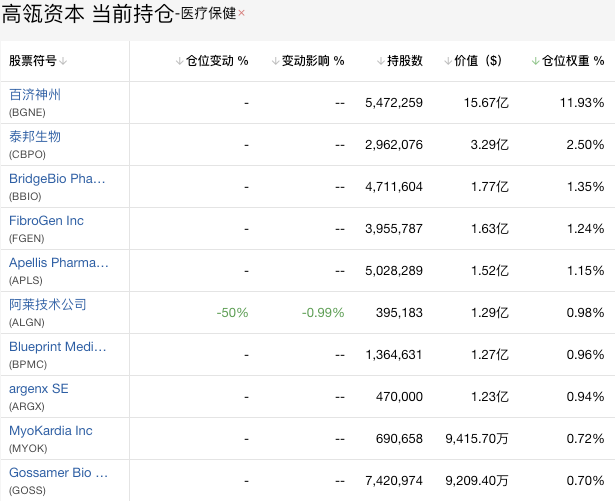
Task: Sort by 股票符号 arrow icon
Action: pos(63,61)
